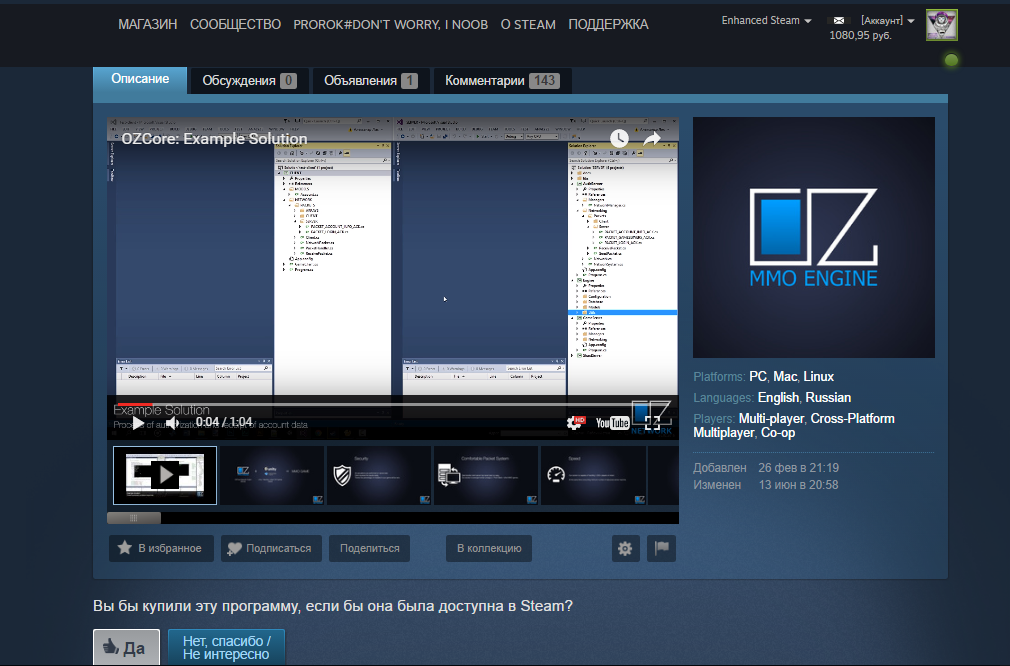1010x666 pixels.
Task: Click the video Share arrow icon
Action: 652,138
